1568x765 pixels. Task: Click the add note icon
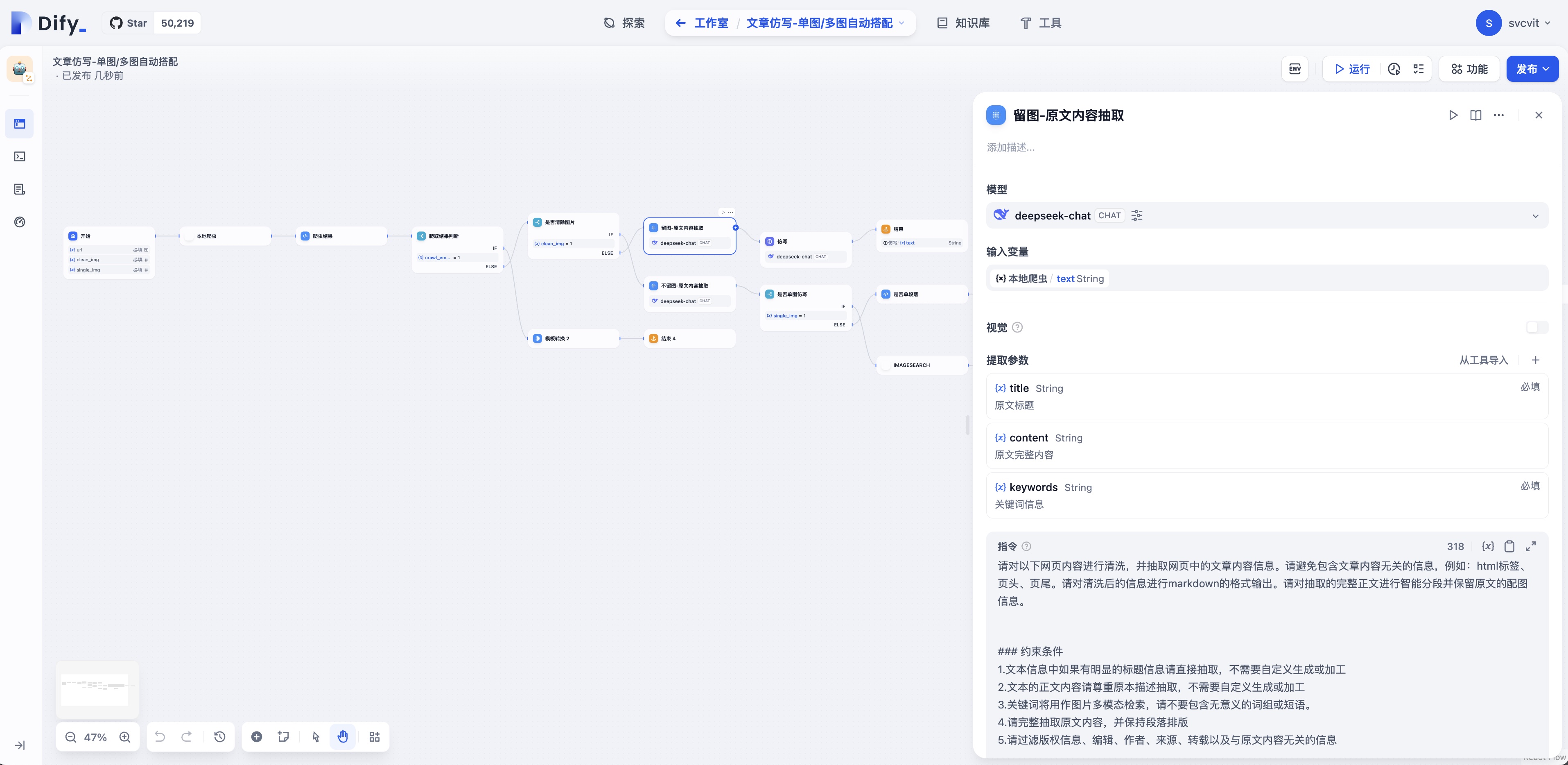coord(283,736)
